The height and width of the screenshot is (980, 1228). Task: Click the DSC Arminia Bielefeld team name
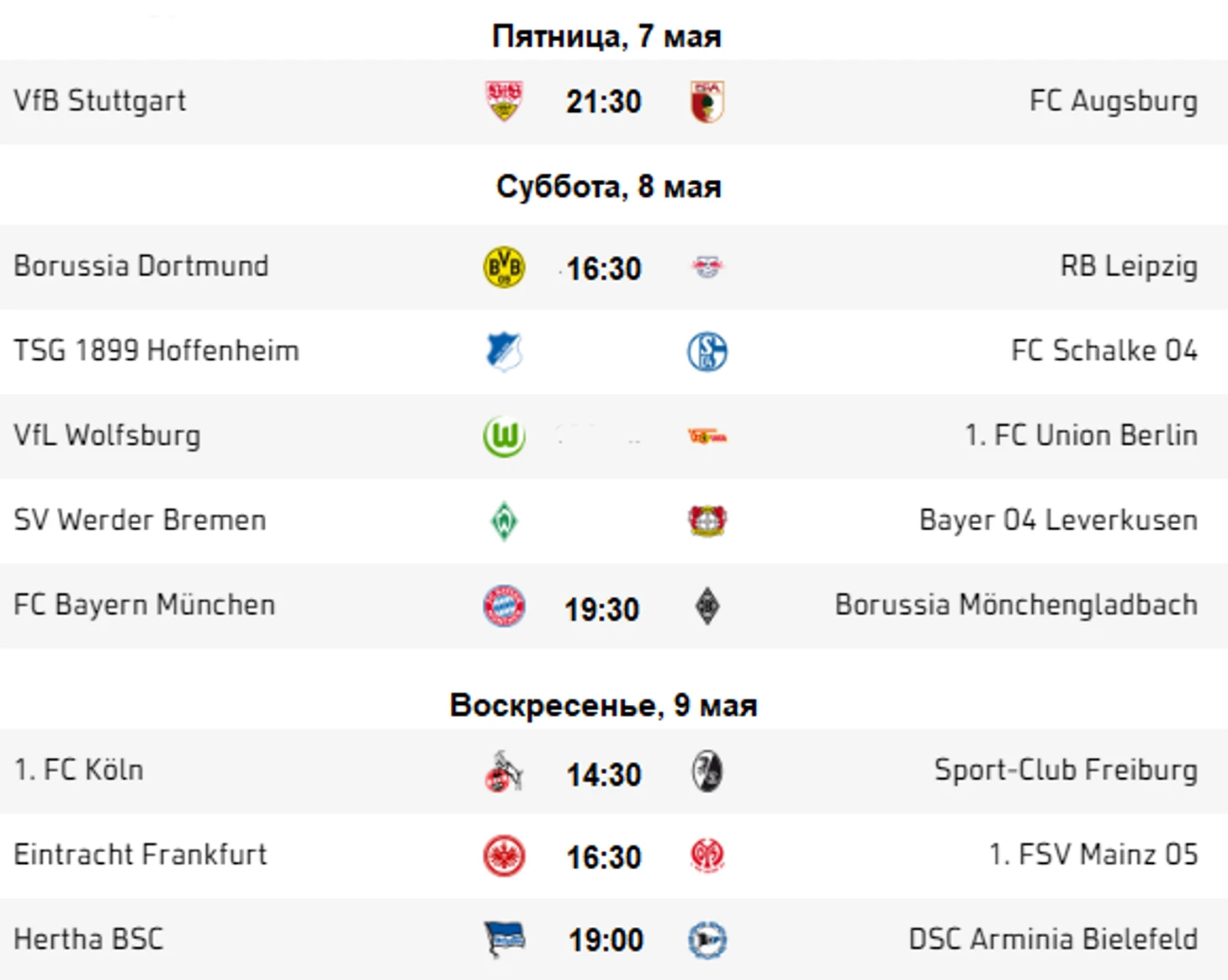pos(1053,939)
